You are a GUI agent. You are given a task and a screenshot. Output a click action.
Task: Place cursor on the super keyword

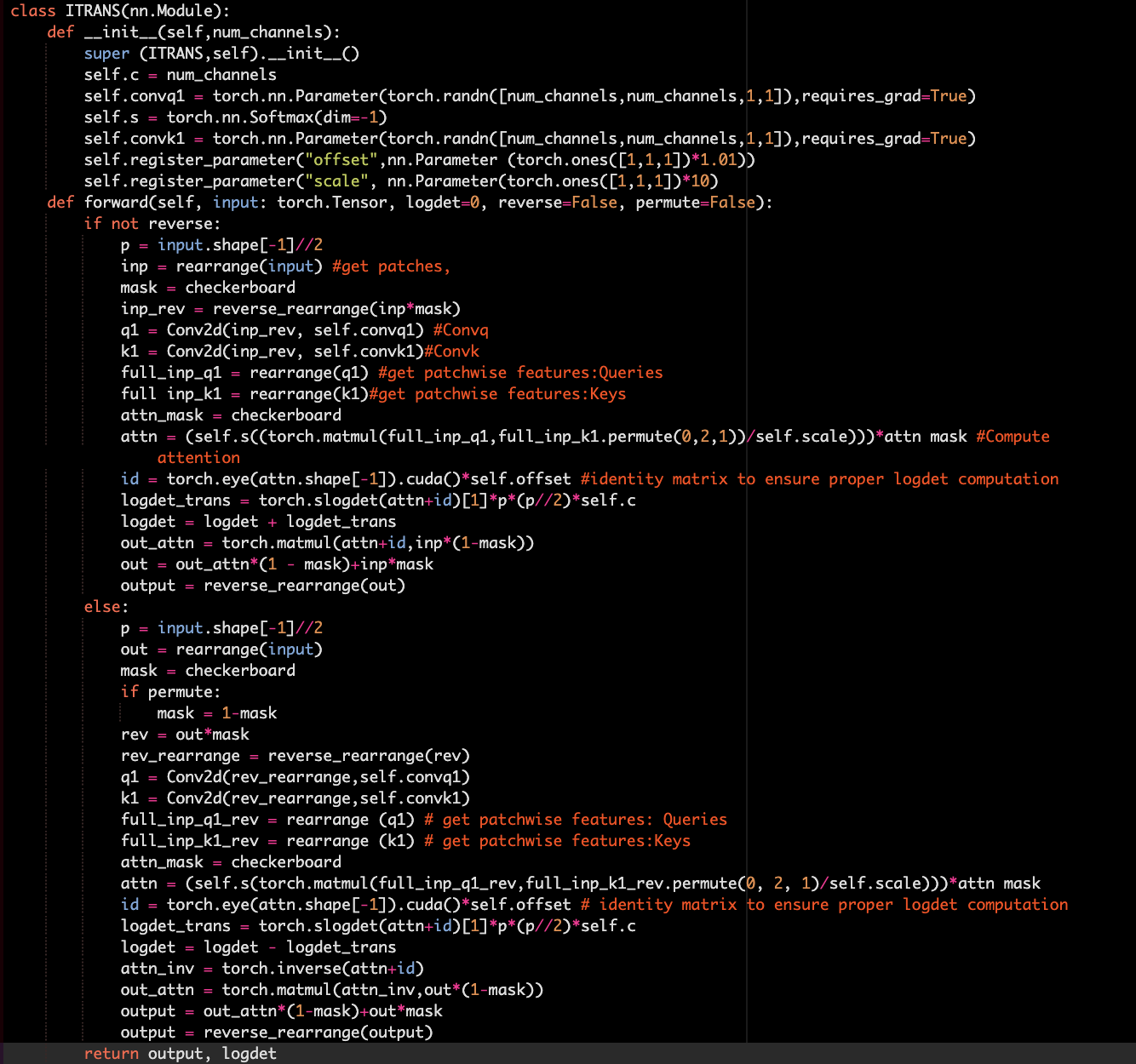pos(106,54)
